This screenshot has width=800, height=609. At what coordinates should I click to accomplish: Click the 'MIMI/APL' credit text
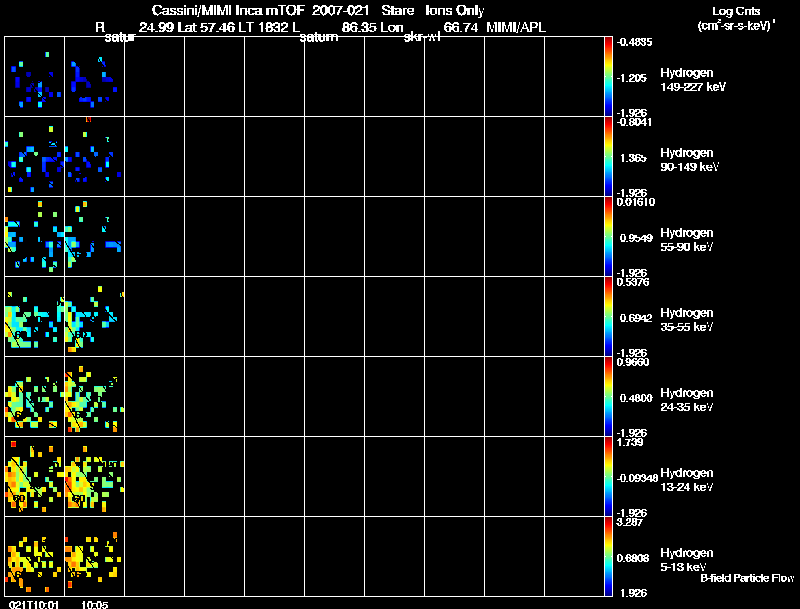pos(516,28)
